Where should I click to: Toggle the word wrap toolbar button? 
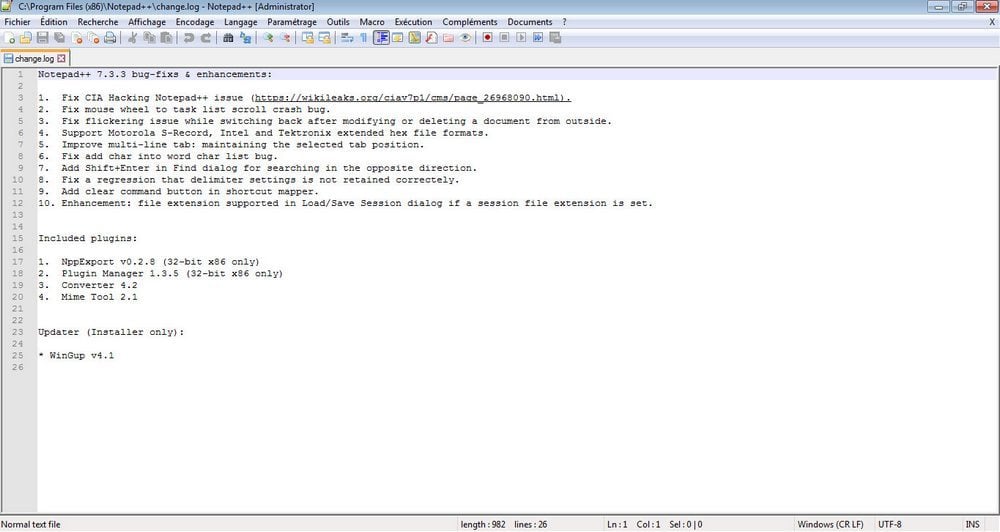click(x=346, y=38)
